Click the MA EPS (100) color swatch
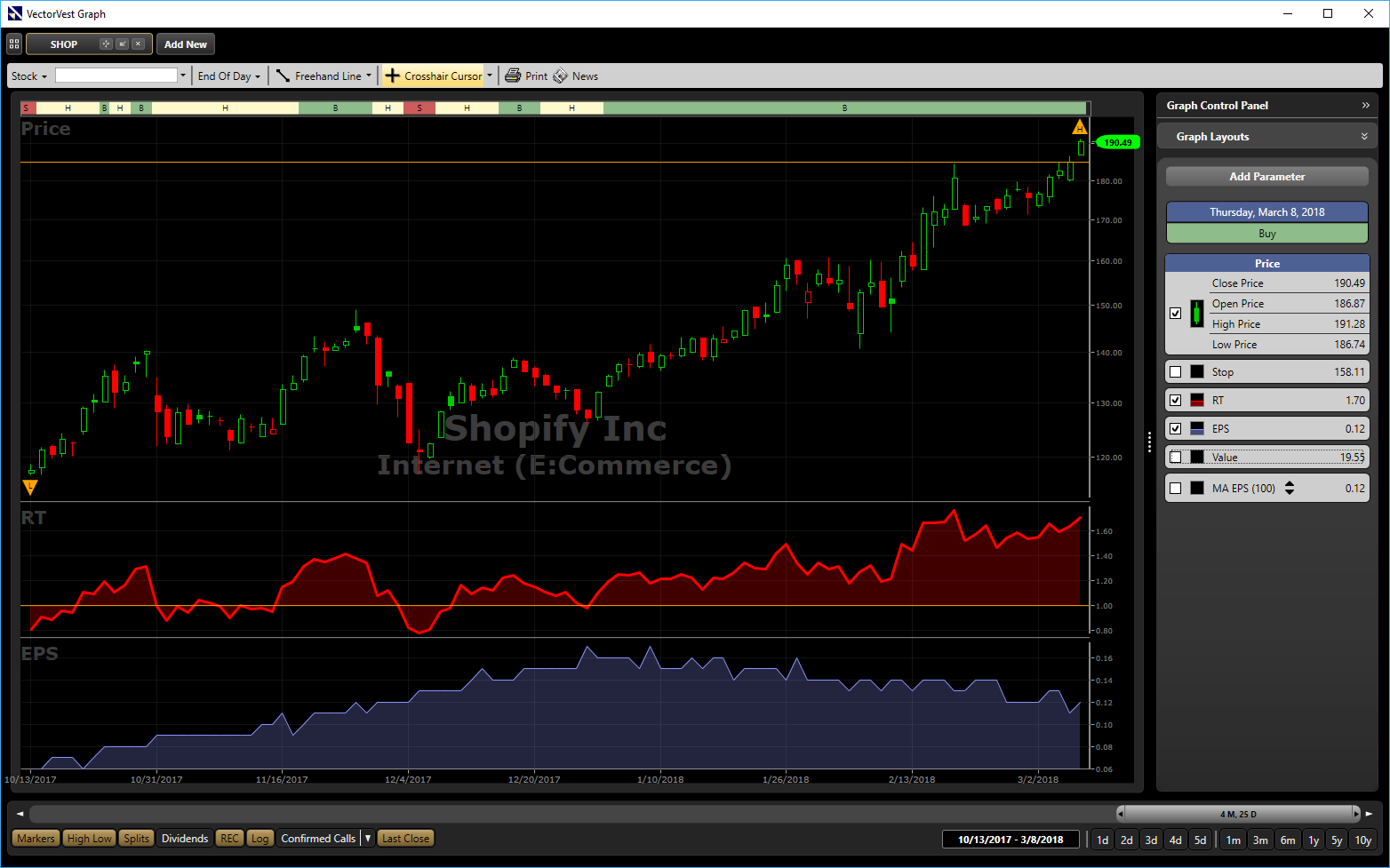Image resolution: width=1390 pixels, height=868 pixels. pos(1197,489)
